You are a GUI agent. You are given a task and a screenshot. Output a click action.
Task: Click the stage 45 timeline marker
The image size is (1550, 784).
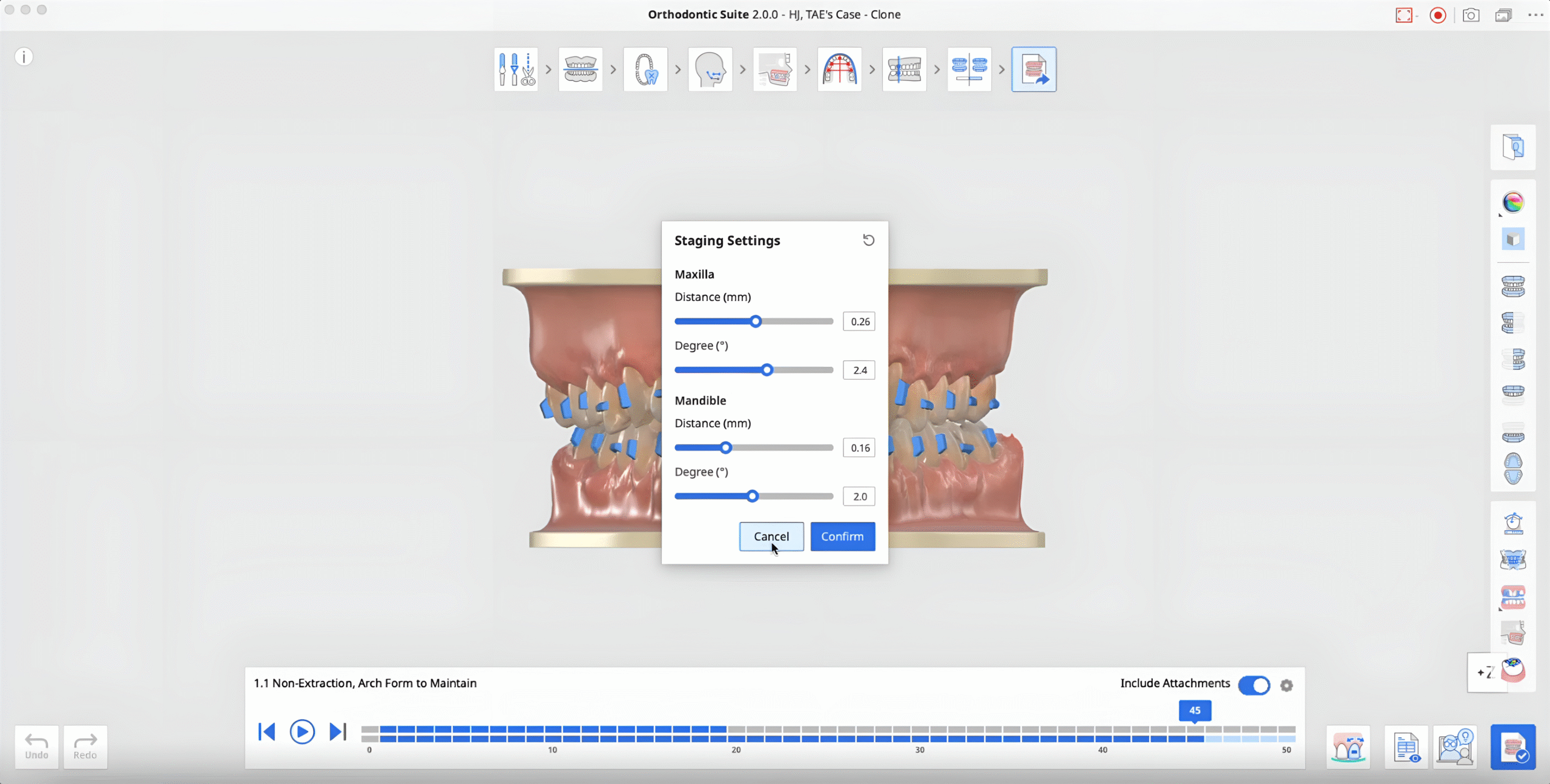click(x=1195, y=711)
